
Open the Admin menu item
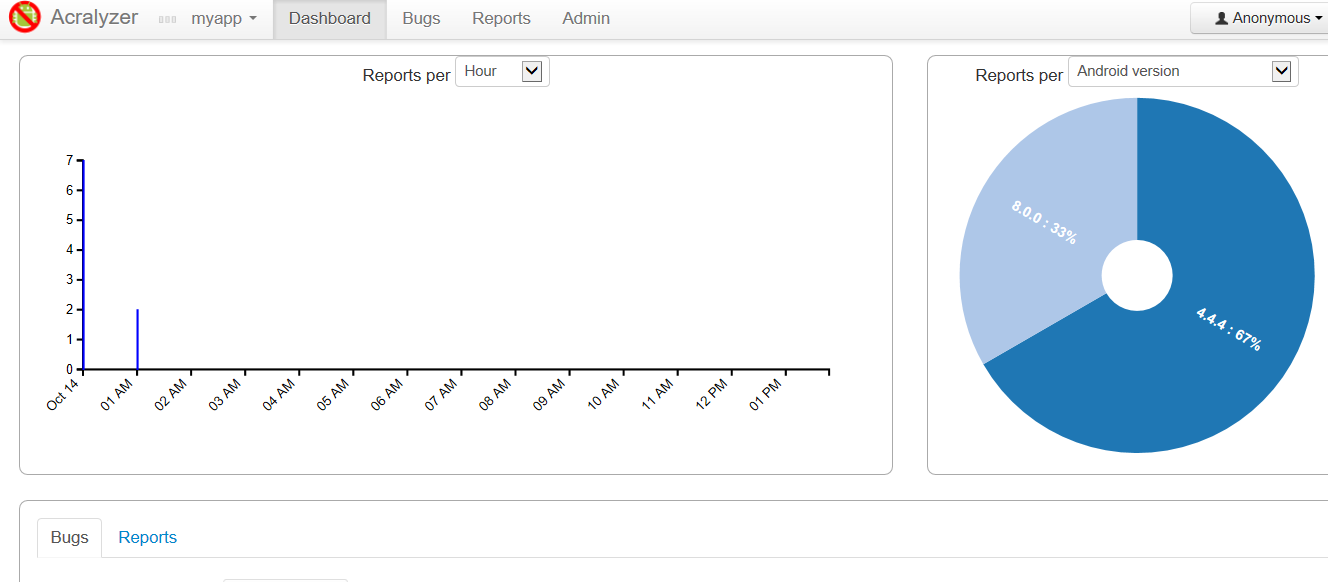tap(586, 19)
